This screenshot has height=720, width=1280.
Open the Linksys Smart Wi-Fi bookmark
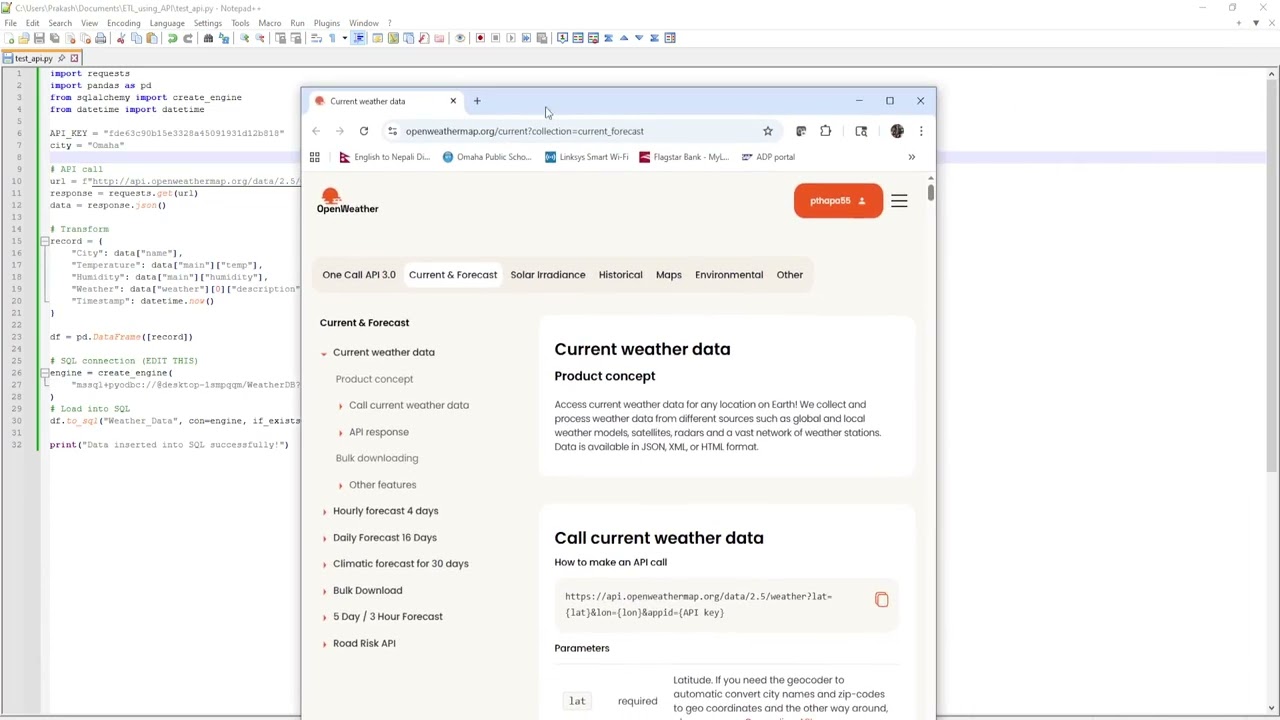click(587, 157)
